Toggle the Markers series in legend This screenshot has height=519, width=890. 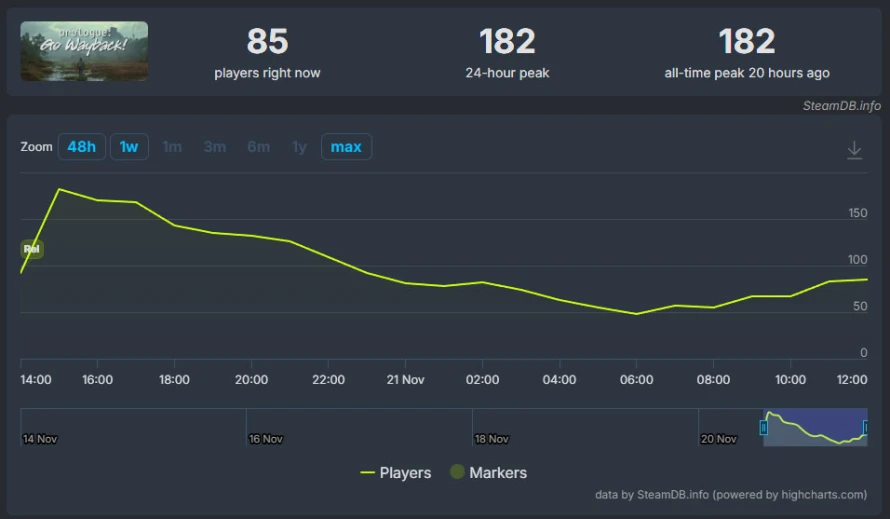(x=488, y=472)
